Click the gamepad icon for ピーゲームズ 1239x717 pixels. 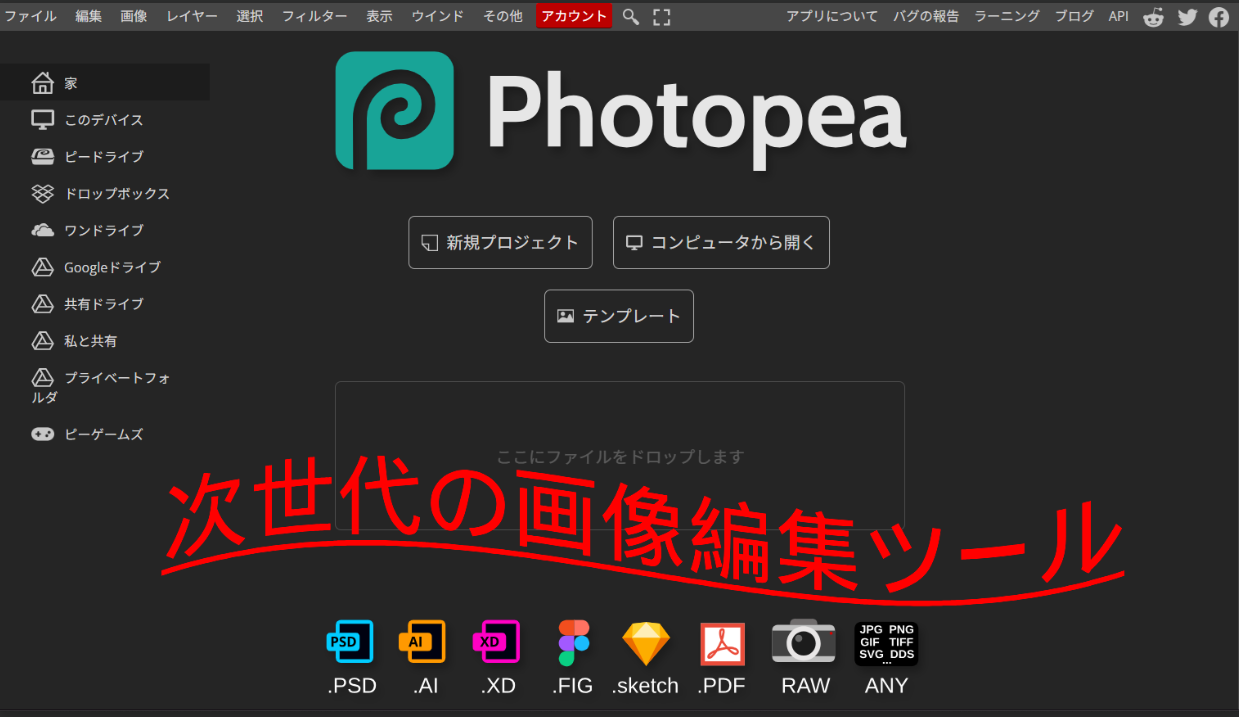tap(42, 434)
